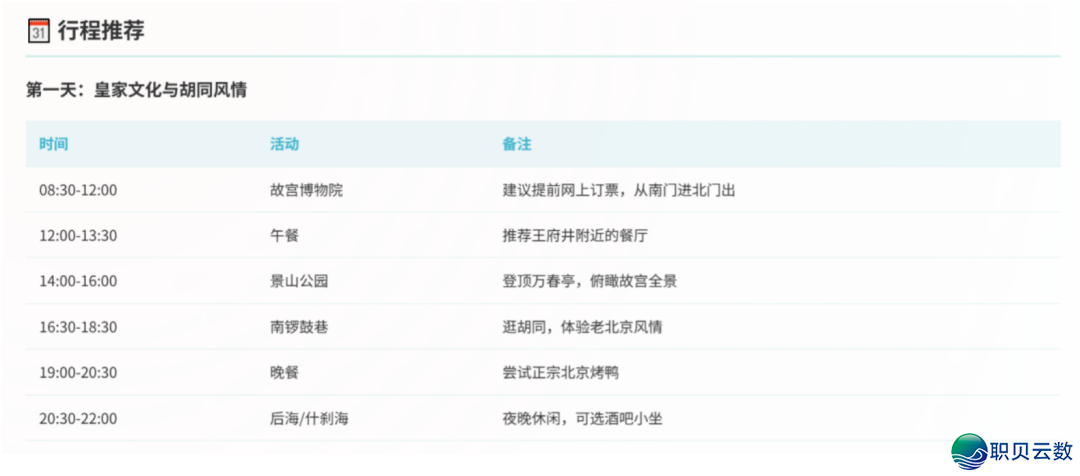Click the 午餐 activity cell
The width and height of the screenshot is (1080, 476).
pos(284,236)
